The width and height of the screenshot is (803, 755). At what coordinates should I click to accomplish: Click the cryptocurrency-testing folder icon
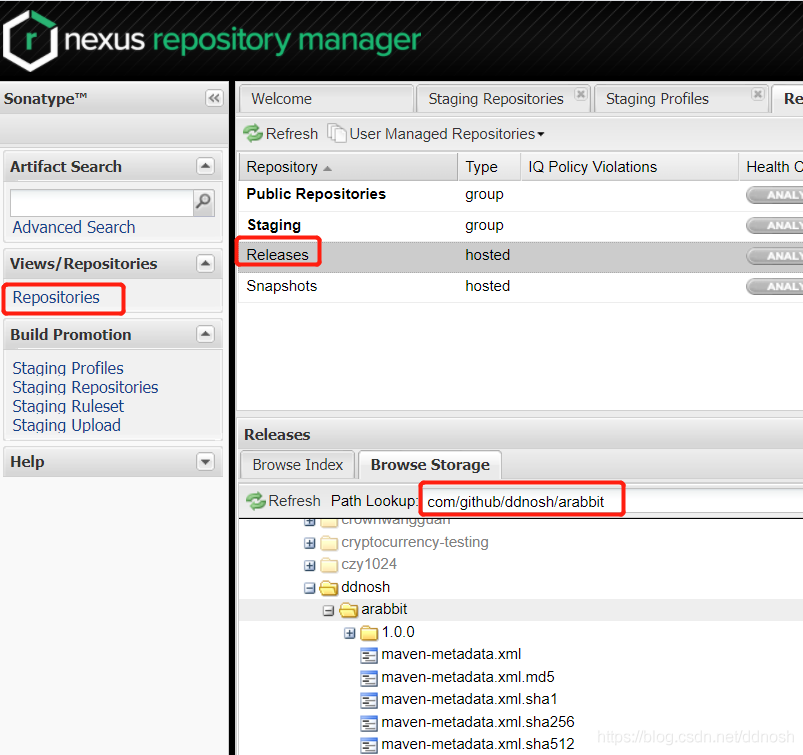[329, 543]
